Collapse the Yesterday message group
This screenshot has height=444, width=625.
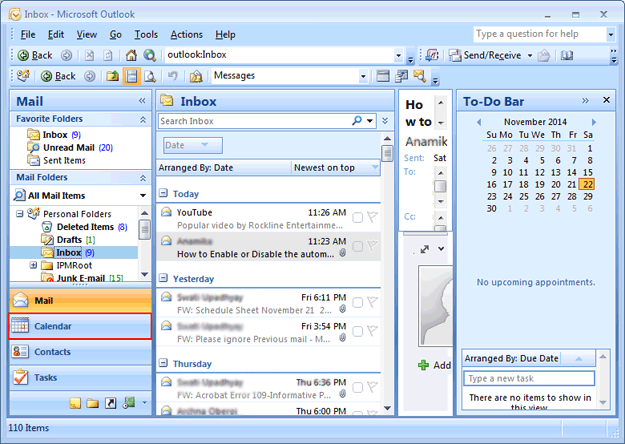[163, 278]
